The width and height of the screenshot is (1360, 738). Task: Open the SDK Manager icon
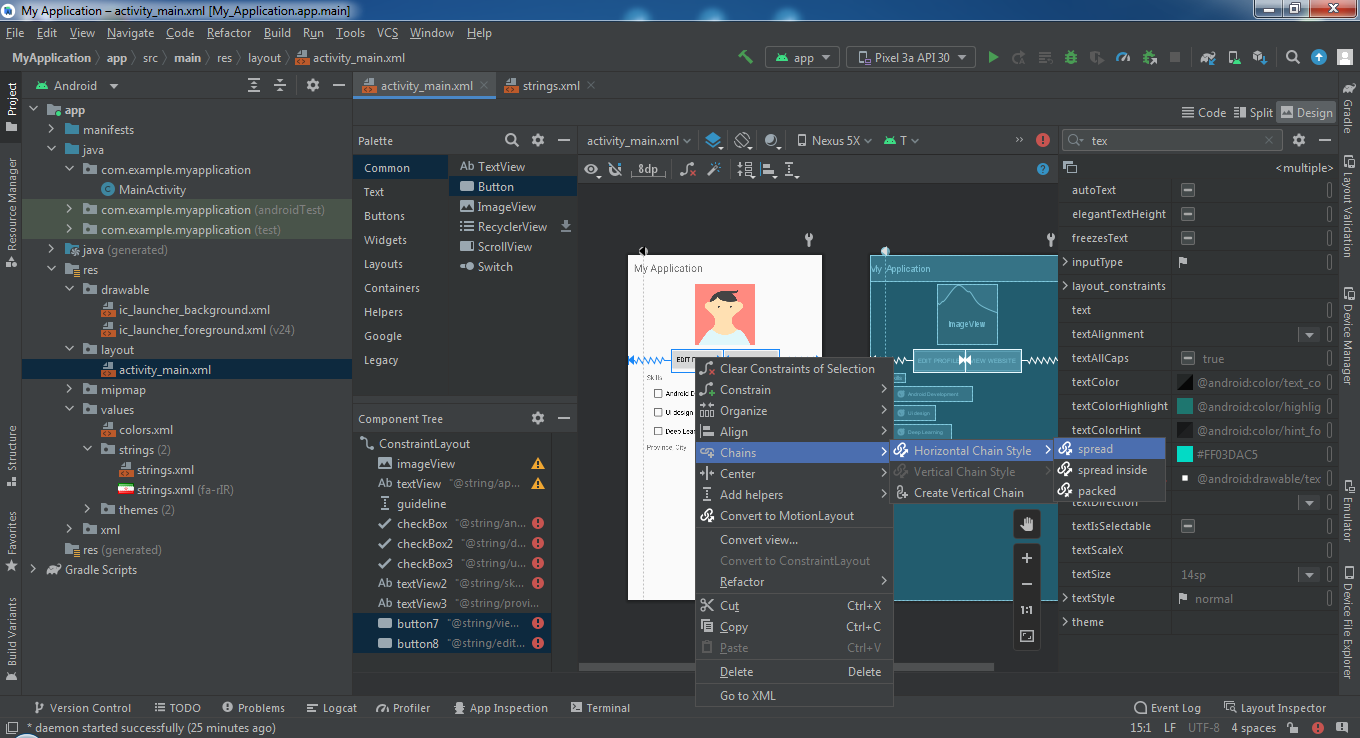click(x=1261, y=57)
